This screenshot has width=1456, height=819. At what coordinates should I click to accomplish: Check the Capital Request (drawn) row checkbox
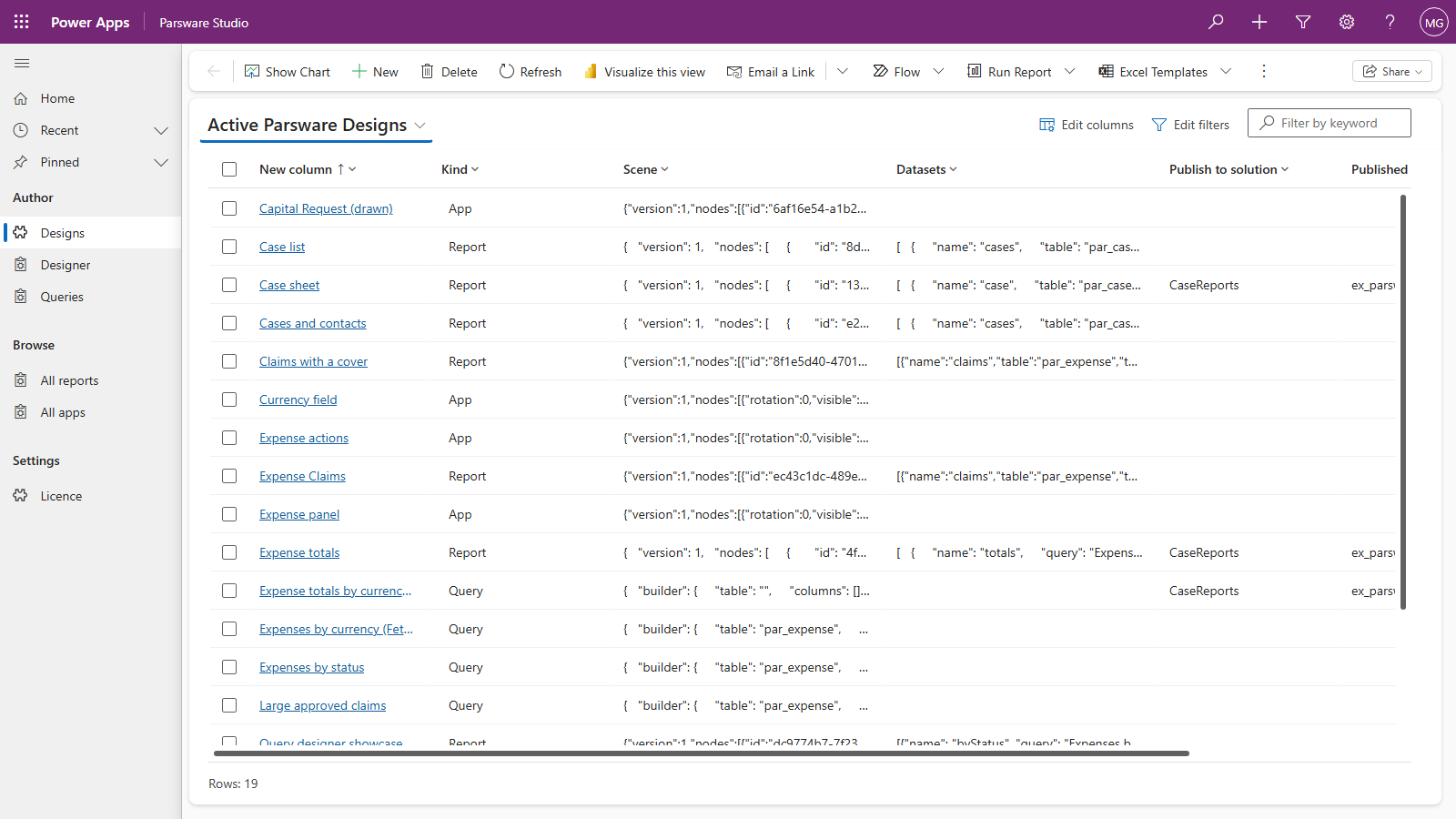click(229, 208)
